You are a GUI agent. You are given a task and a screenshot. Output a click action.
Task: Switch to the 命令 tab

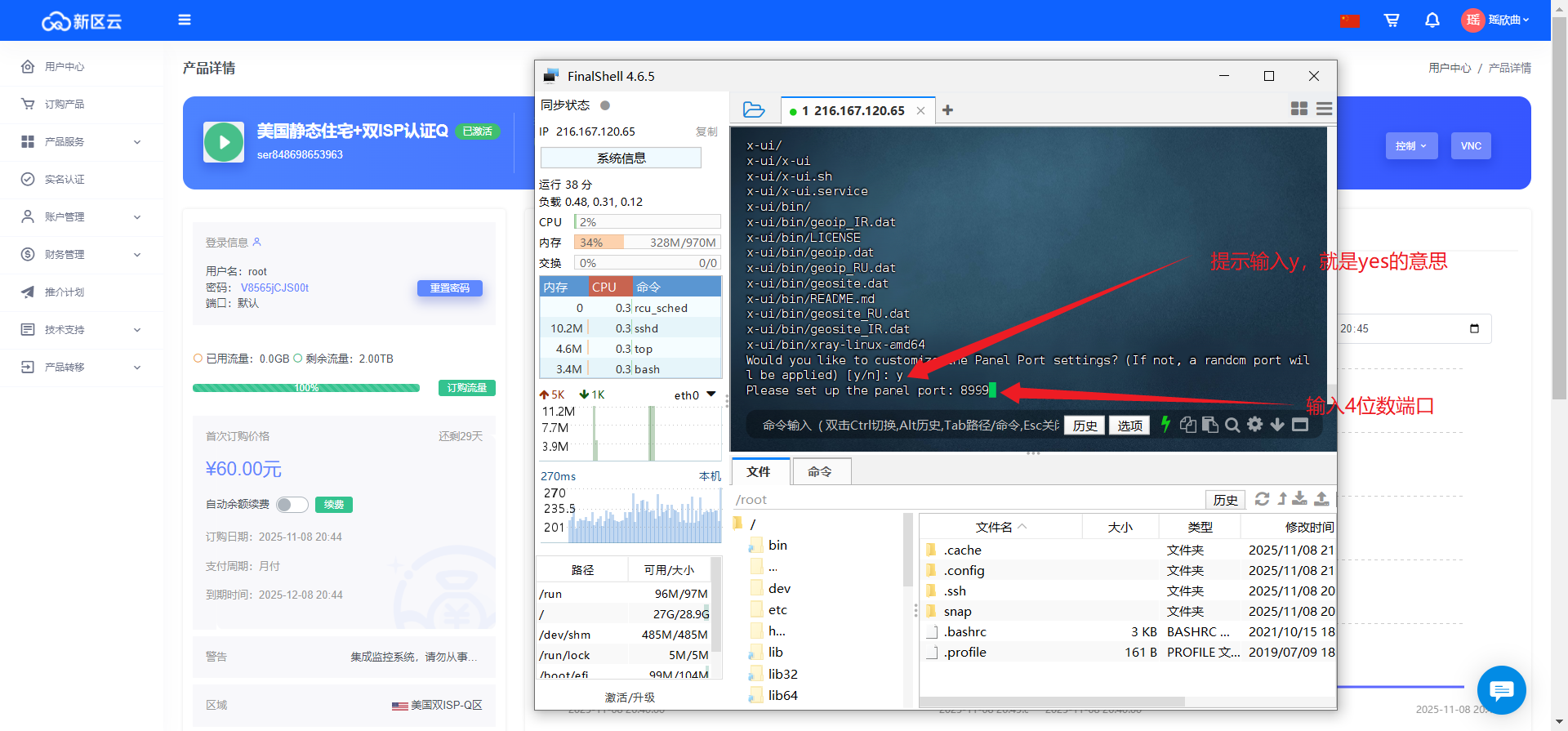[819, 472]
